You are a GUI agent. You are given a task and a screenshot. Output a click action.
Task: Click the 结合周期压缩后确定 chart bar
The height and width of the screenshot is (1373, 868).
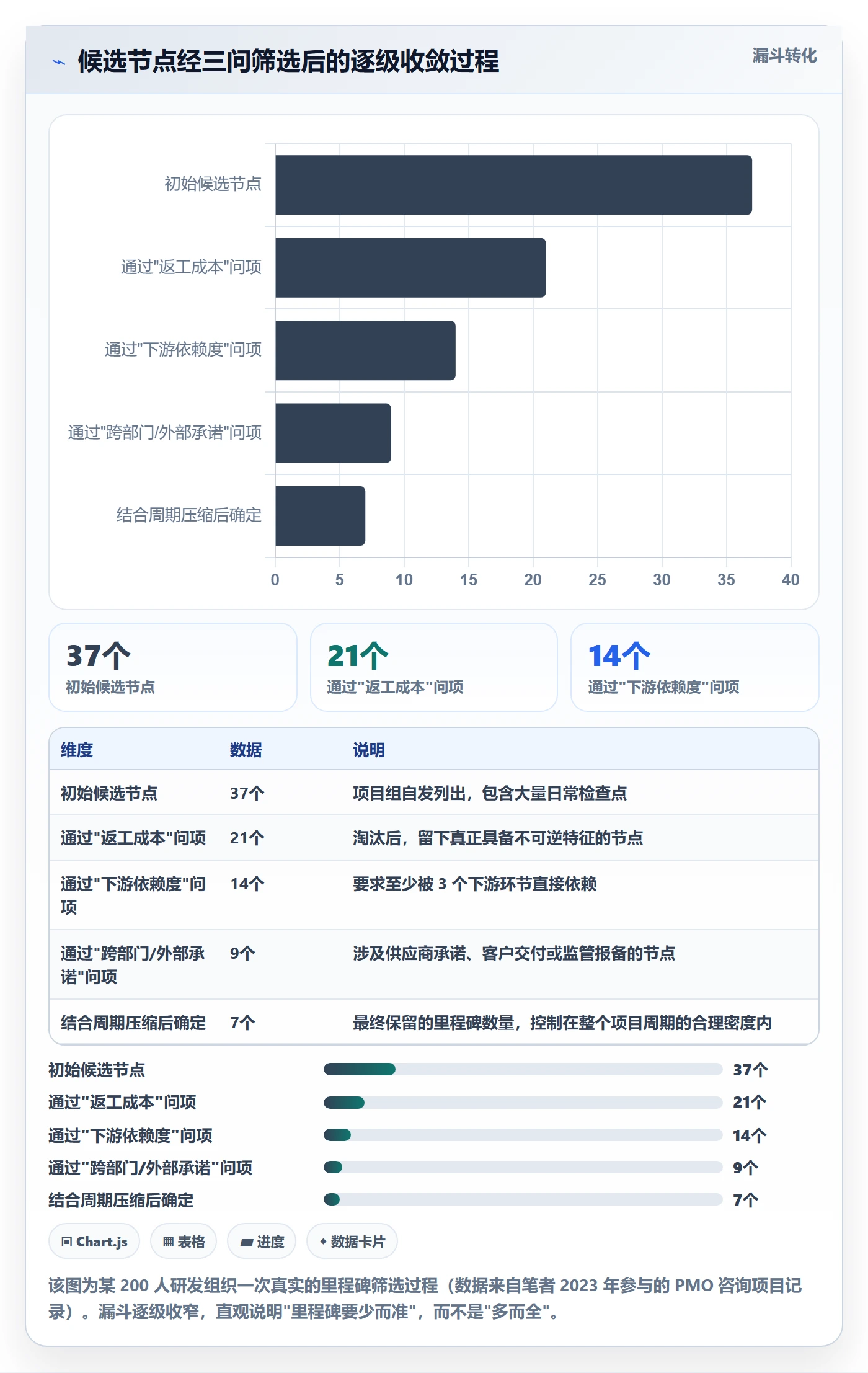[320, 516]
